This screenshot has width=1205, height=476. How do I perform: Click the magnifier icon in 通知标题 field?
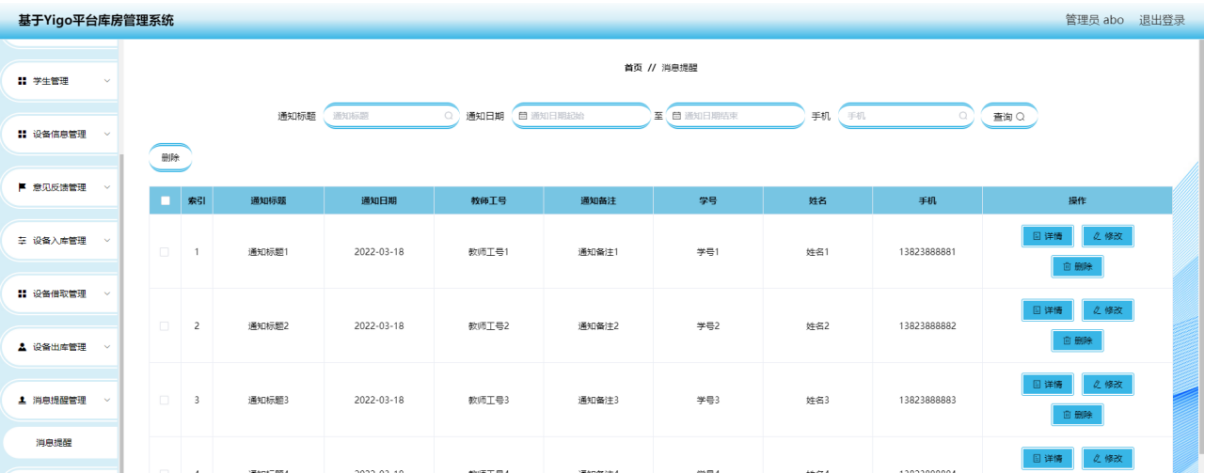click(449, 116)
